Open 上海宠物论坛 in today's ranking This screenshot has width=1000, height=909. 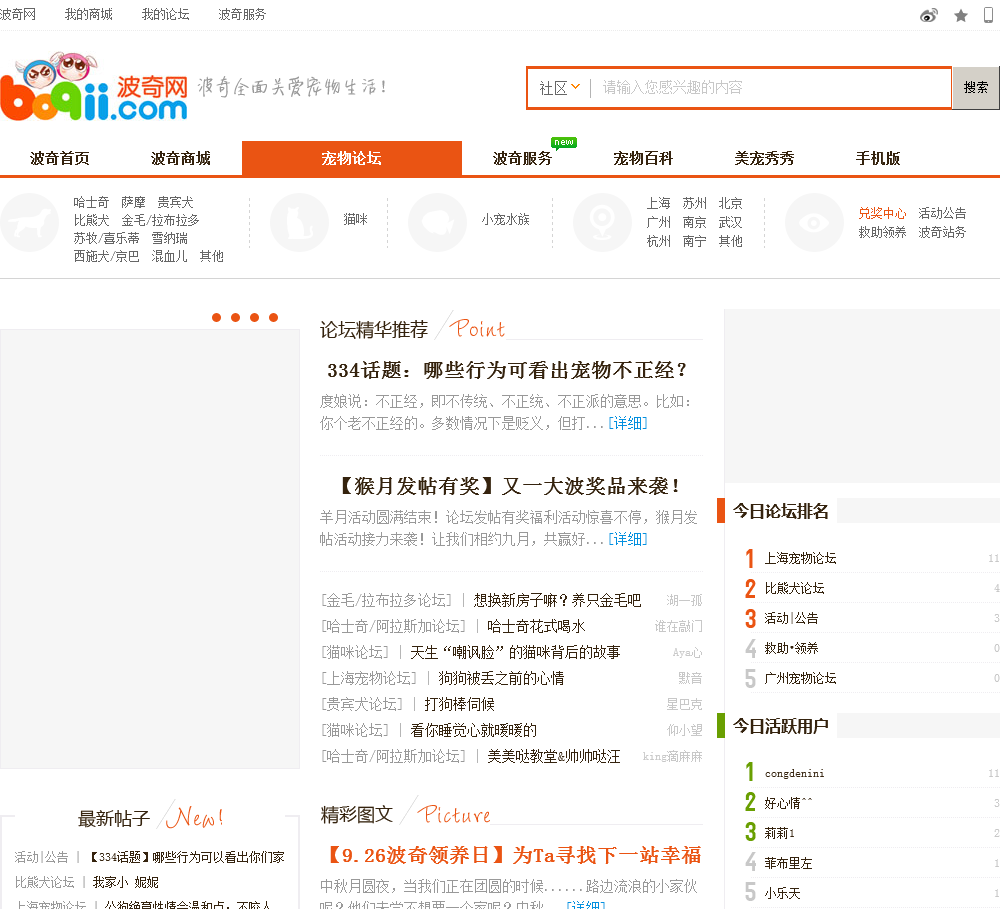click(800, 558)
